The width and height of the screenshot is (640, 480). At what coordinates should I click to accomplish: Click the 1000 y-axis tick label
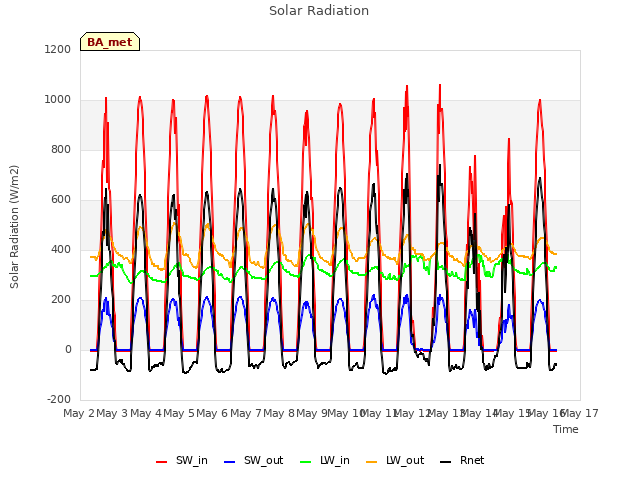pyautogui.click(x=58, y=99)
